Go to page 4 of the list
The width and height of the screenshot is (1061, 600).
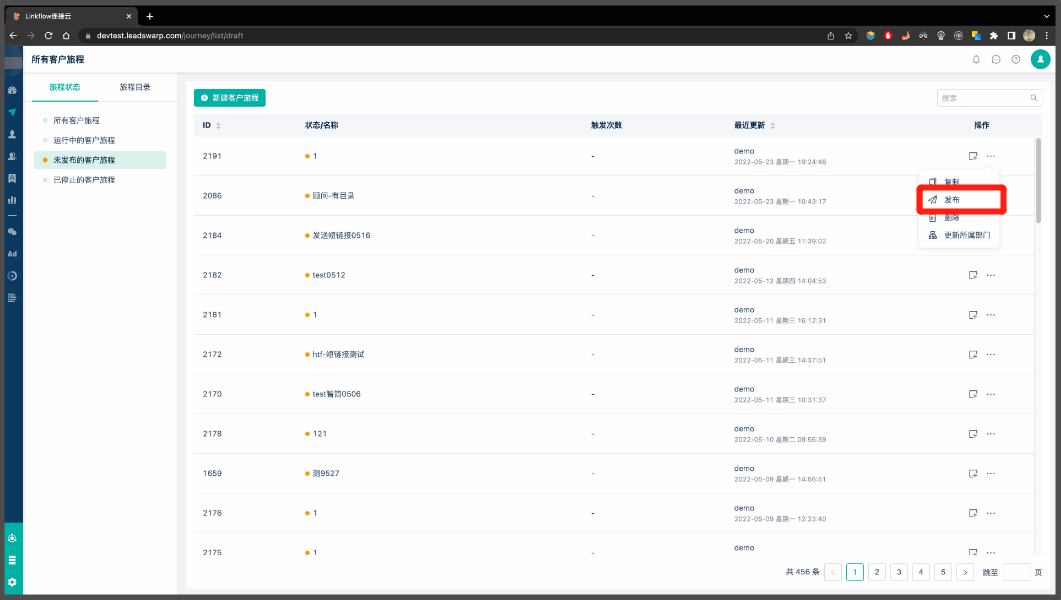(921, 572)
